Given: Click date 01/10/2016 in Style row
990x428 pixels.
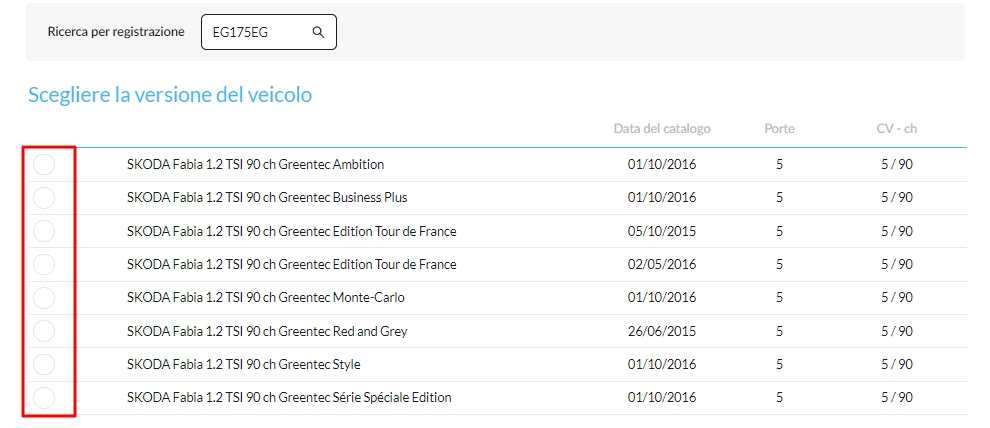Looking at the screenshot, I should [662, 364].
